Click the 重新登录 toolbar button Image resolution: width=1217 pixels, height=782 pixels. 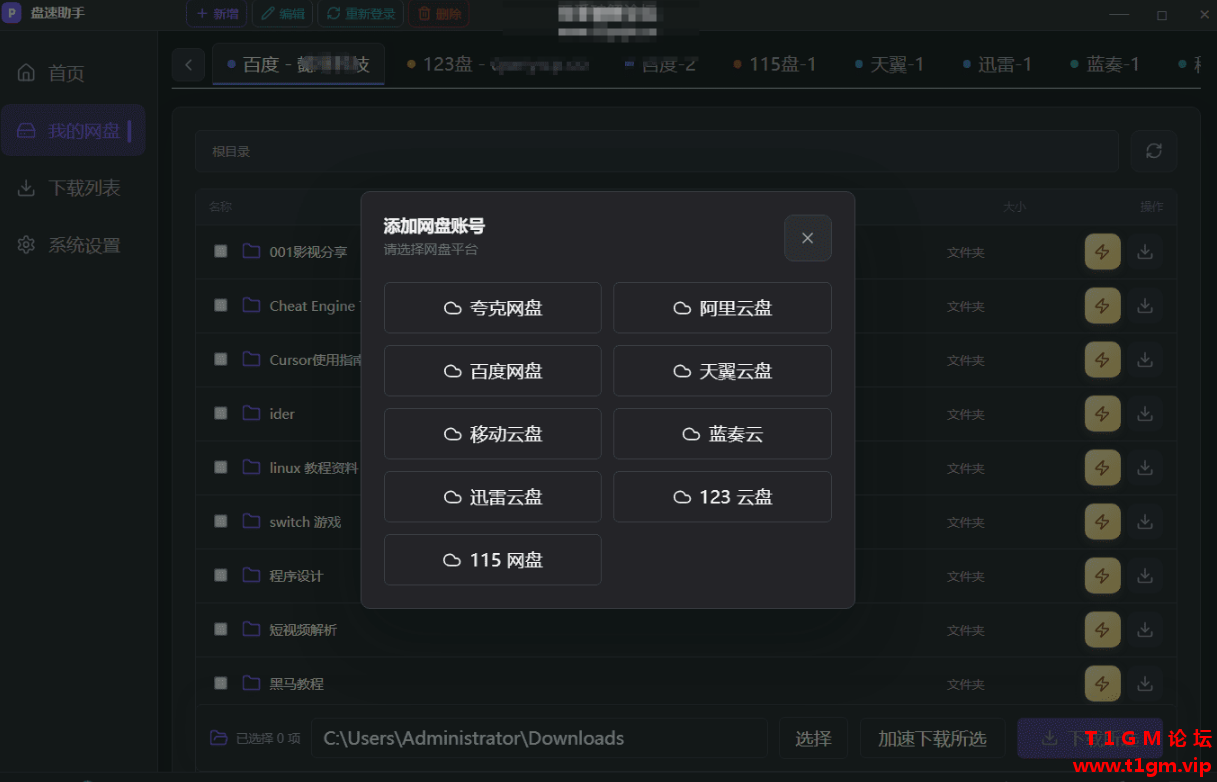[361, 14]
